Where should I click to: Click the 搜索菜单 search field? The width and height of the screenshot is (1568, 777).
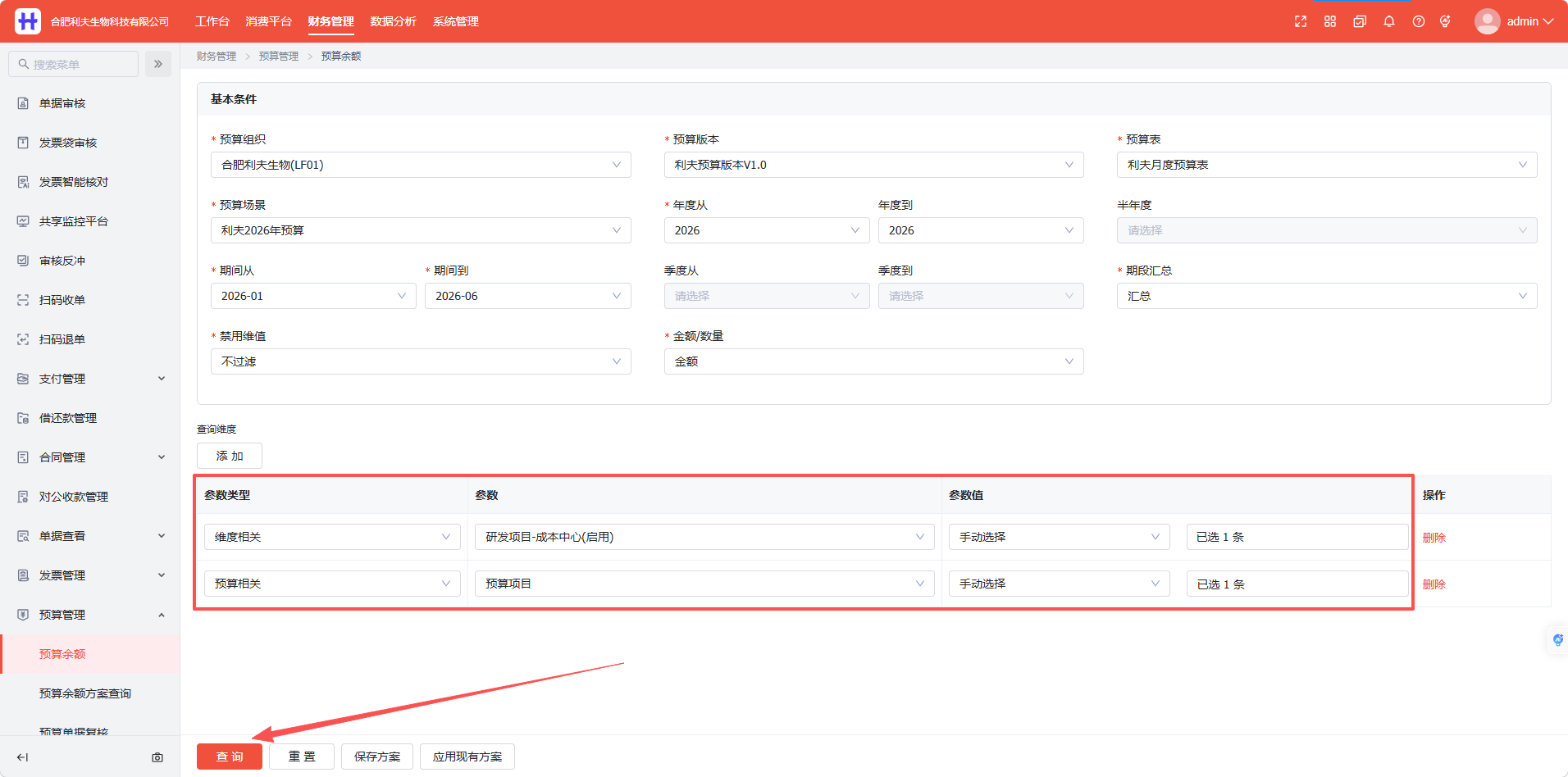click(x=74, y=64)
